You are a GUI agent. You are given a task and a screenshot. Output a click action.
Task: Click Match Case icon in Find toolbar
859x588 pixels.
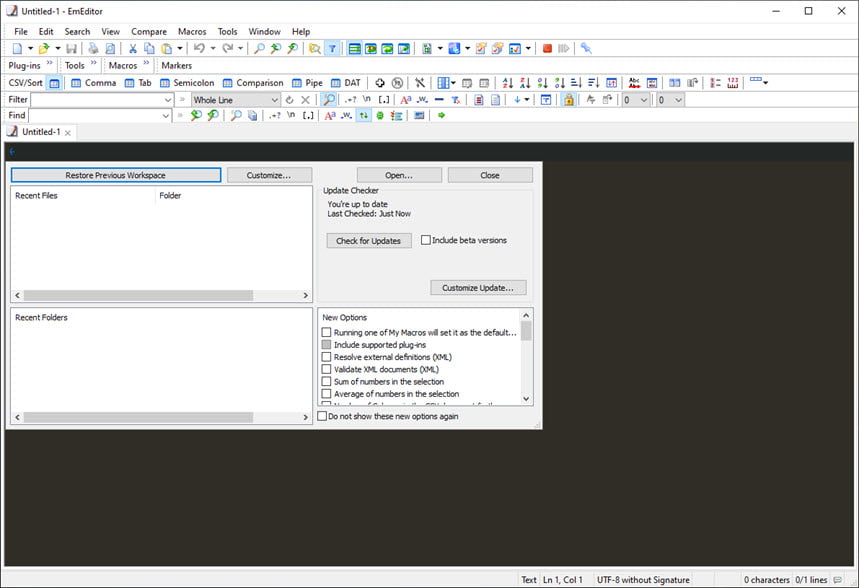point(330,115)
